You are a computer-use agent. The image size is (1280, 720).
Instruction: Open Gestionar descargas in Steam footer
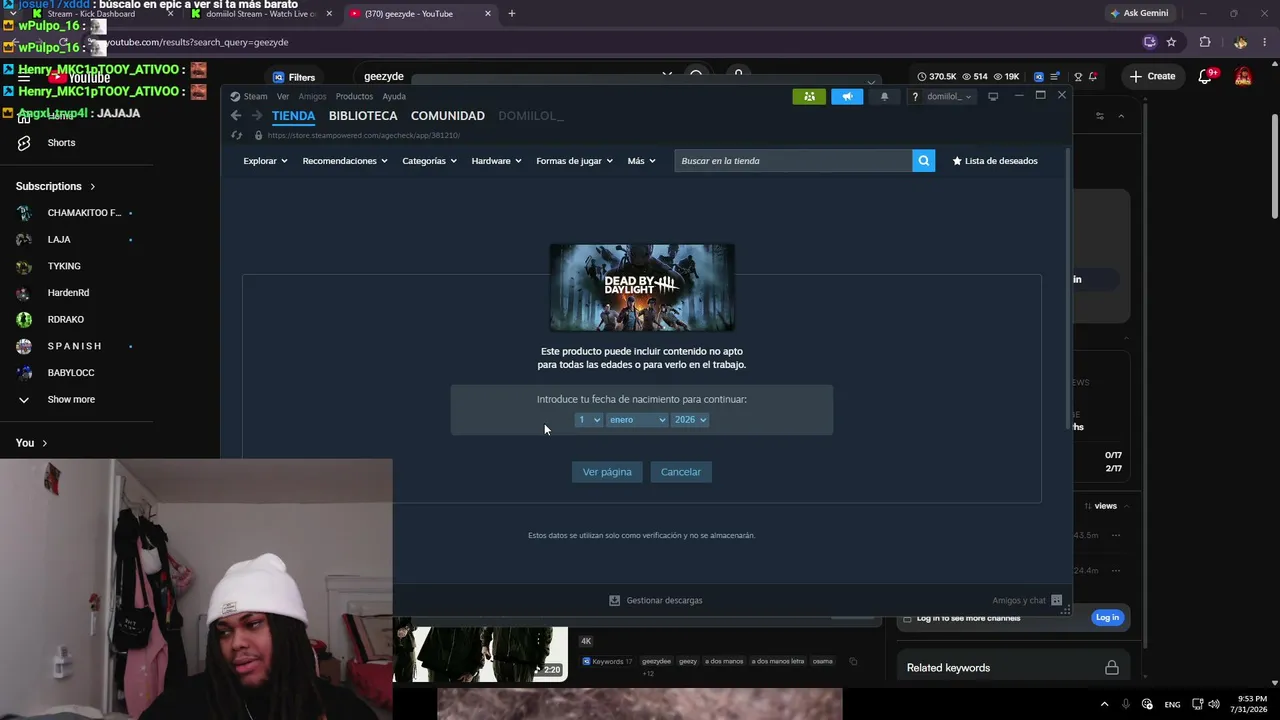656,600
